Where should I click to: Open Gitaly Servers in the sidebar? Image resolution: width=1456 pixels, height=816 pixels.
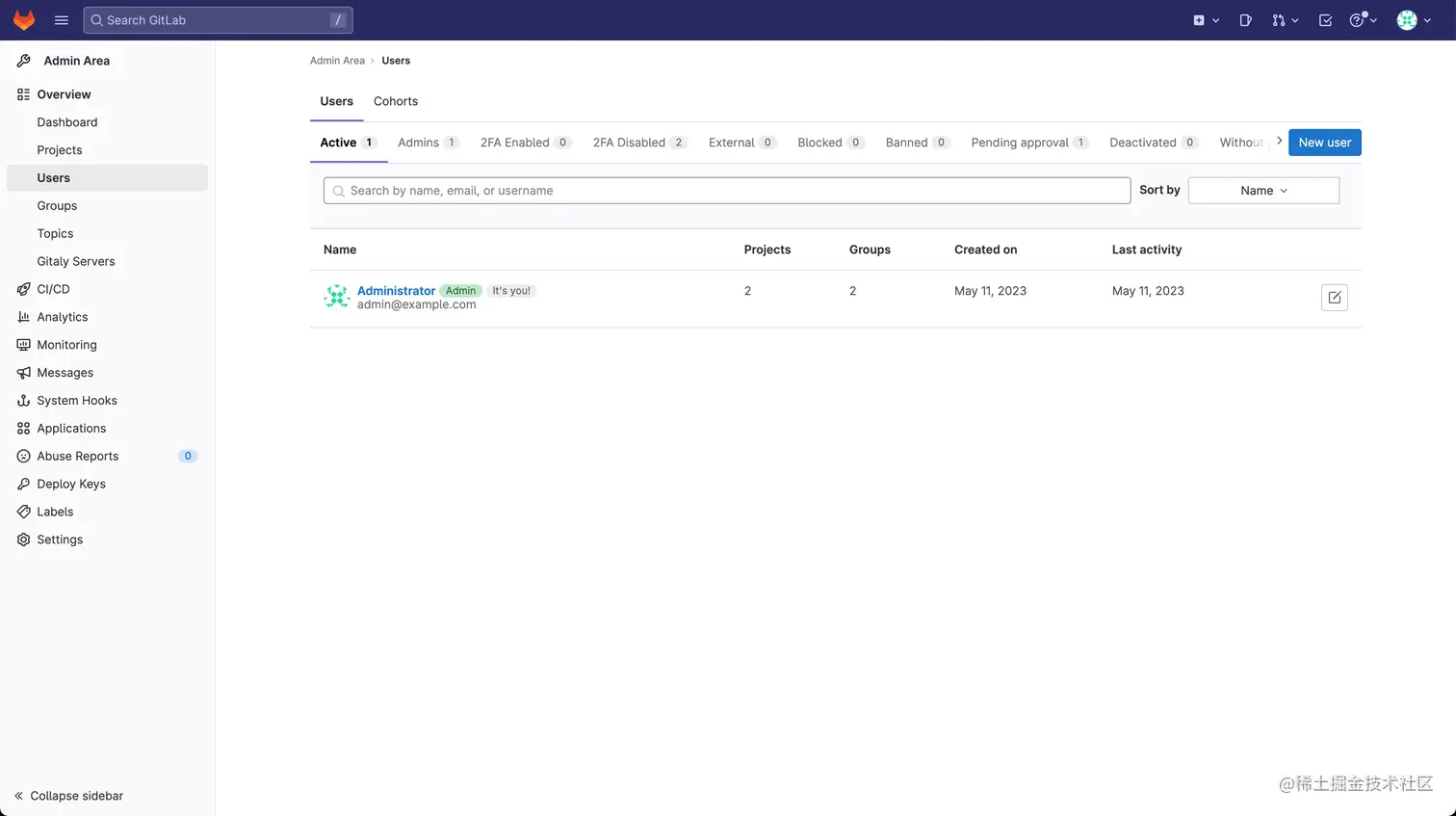(x=76, y=261)
